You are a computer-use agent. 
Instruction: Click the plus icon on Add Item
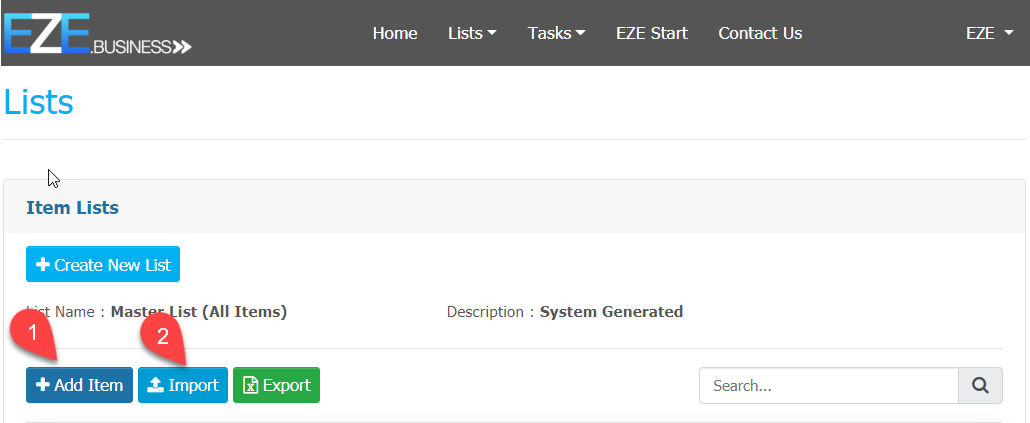click(43, 385)
